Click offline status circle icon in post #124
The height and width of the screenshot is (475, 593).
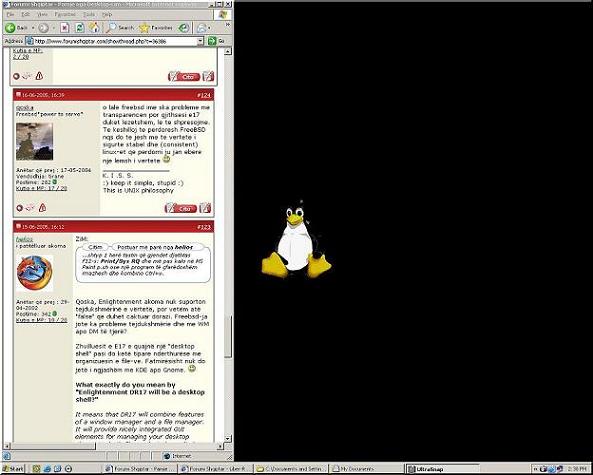point(20,208)
